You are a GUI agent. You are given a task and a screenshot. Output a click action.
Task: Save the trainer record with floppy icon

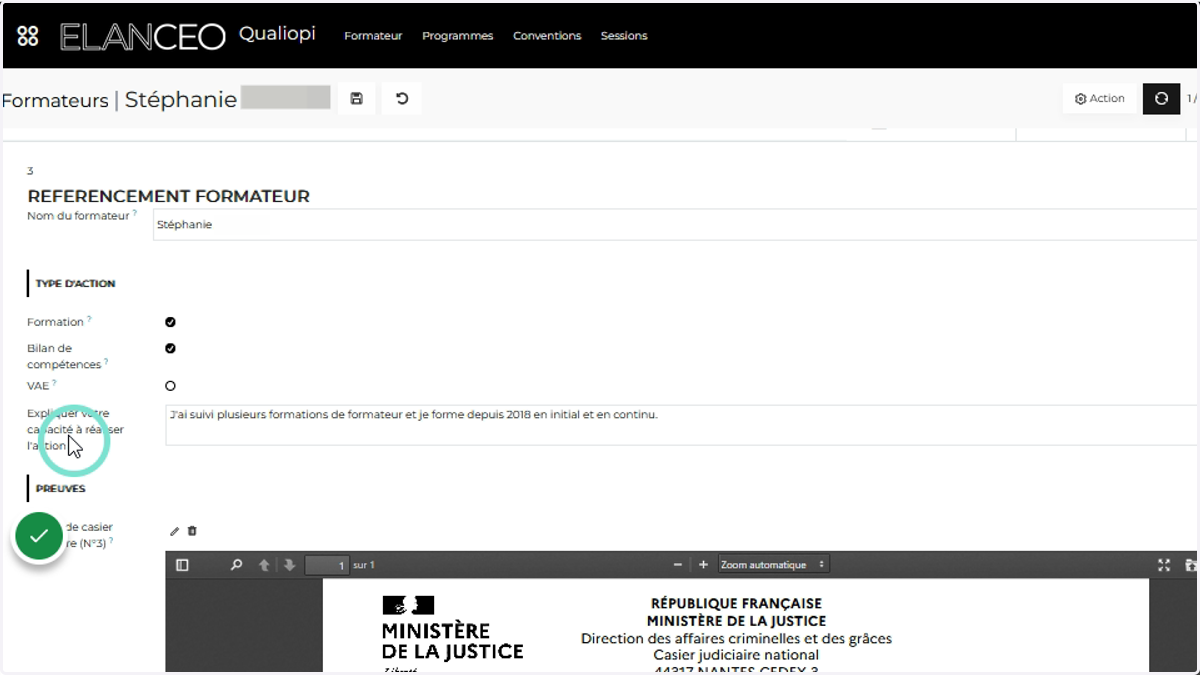tap(356, 98)
